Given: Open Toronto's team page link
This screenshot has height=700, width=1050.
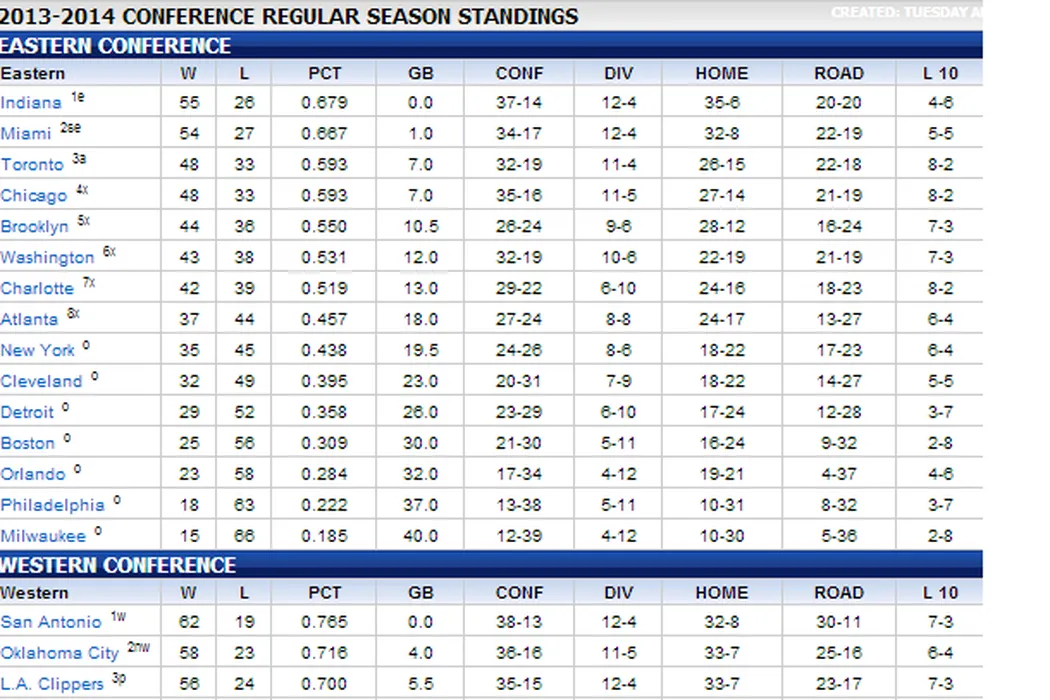Looking at the screenshot, I should (x=32, y=165).
